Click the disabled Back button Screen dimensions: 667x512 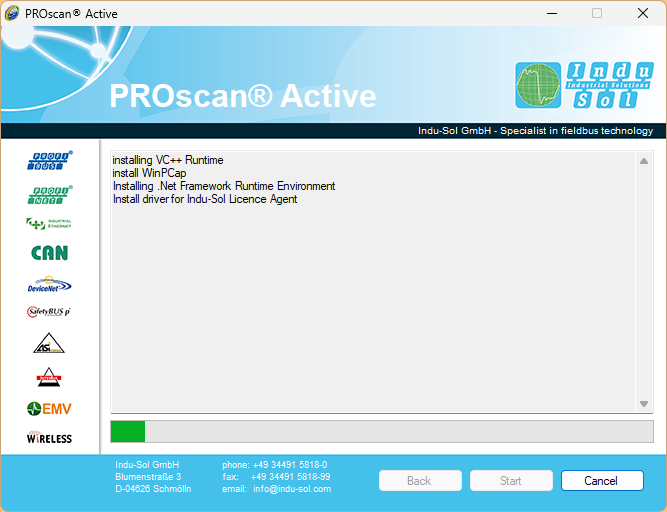[x=420, y=481]
